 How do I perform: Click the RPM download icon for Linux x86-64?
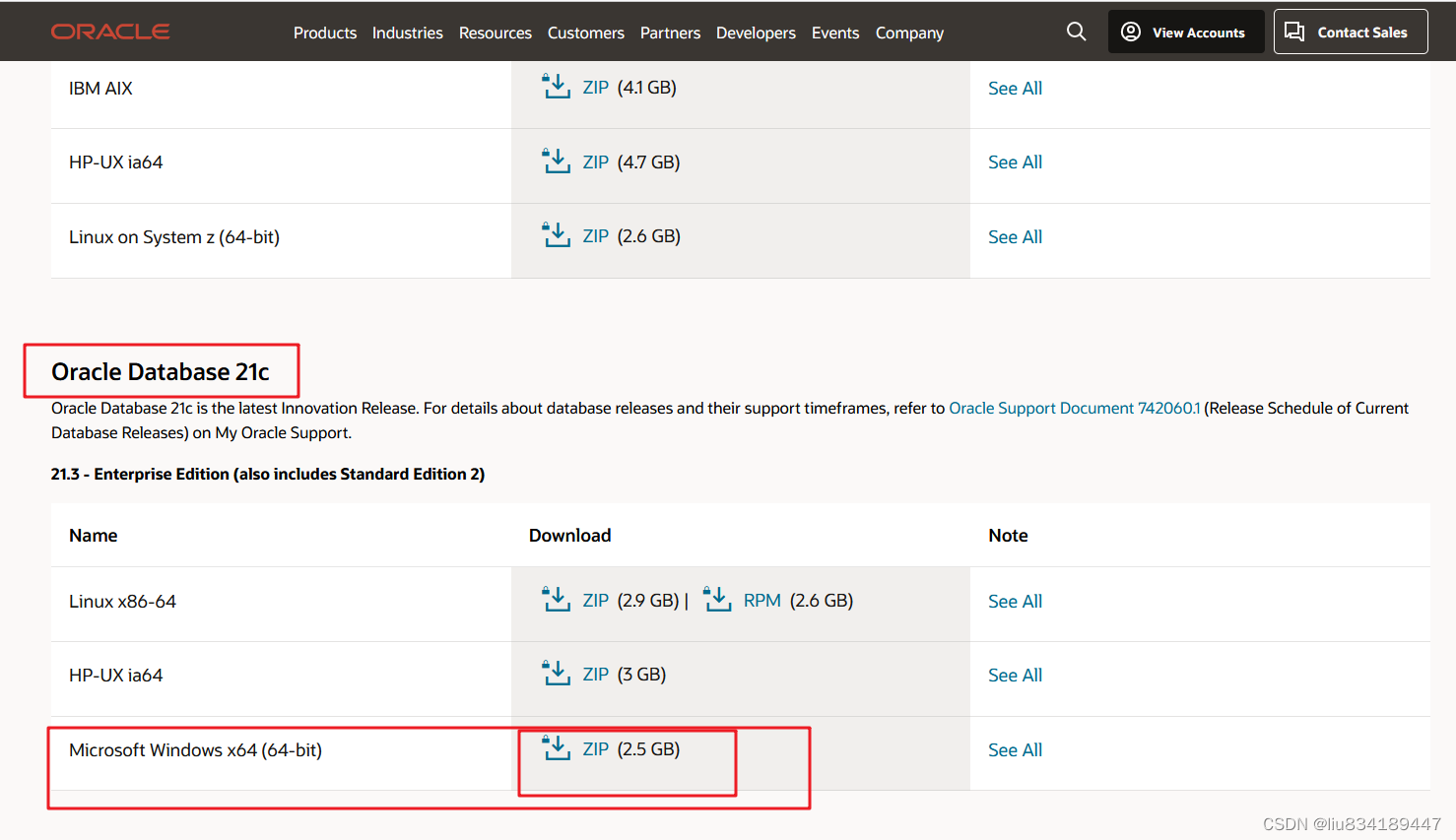717,599
